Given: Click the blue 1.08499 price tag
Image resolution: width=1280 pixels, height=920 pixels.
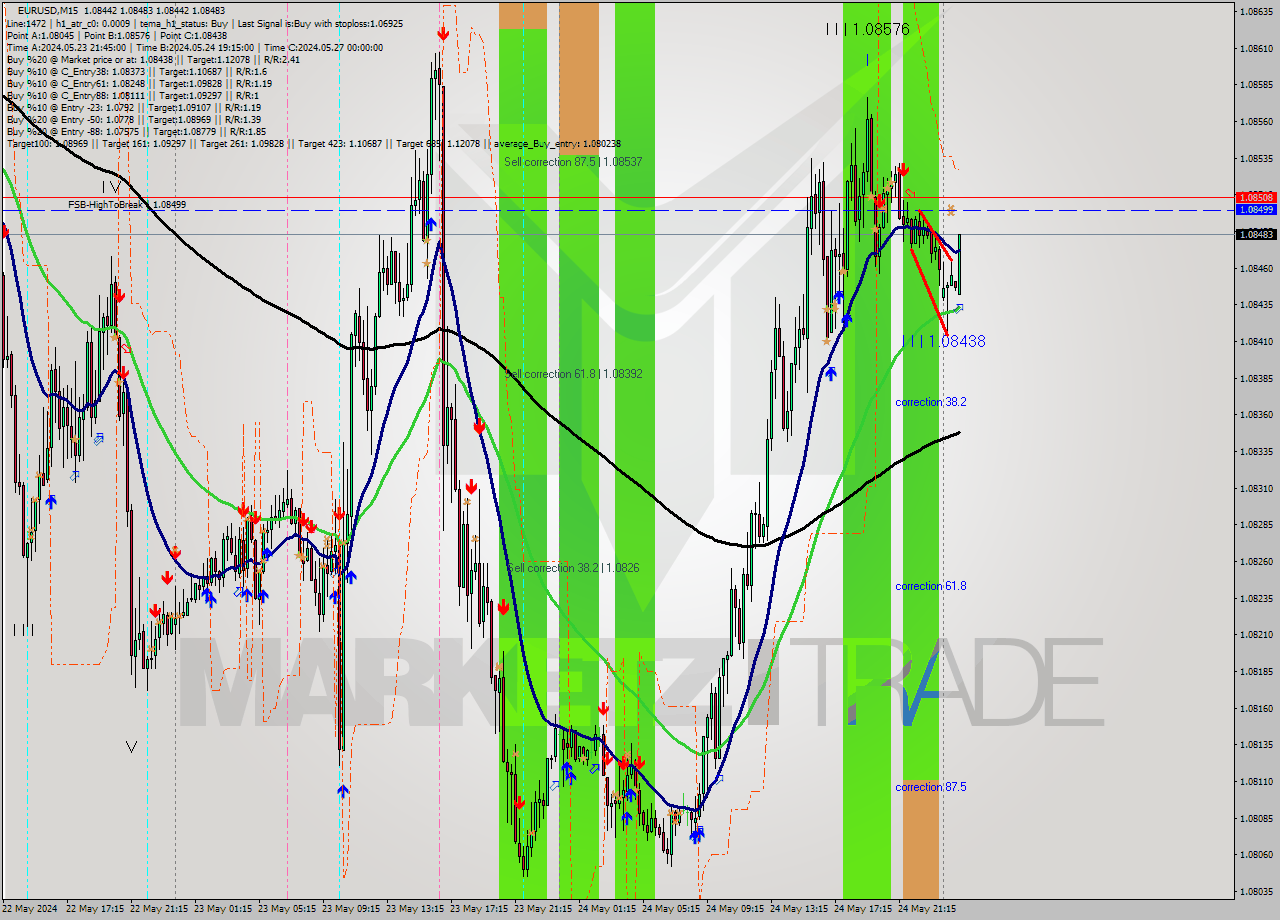Looking at the screenshot, I should tap(1256, 209).
